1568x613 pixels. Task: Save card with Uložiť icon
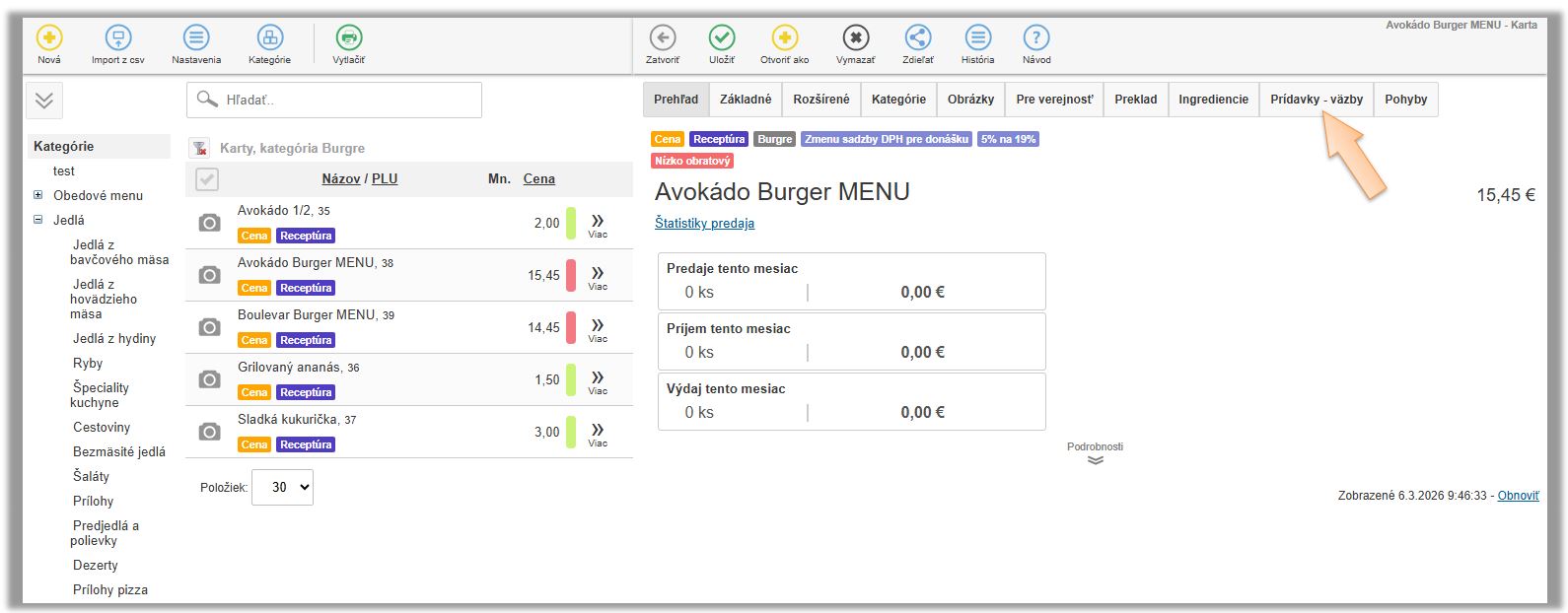click(722, 38)
